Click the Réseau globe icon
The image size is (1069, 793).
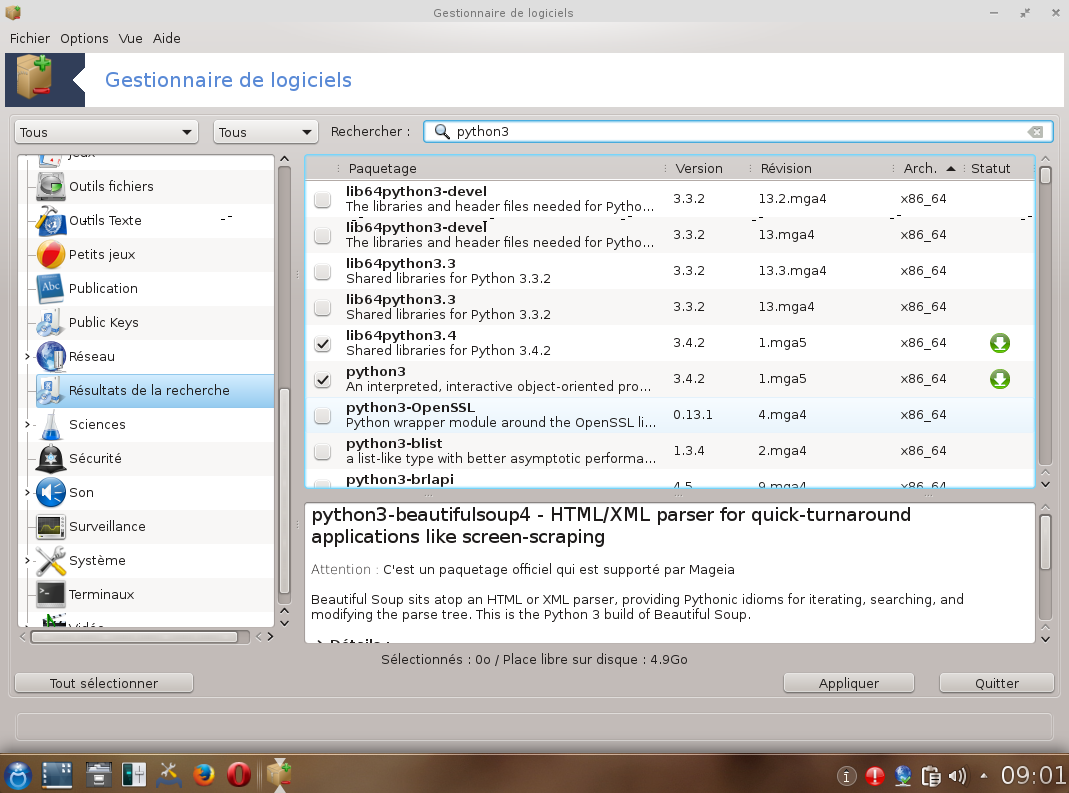click(51, 357)
